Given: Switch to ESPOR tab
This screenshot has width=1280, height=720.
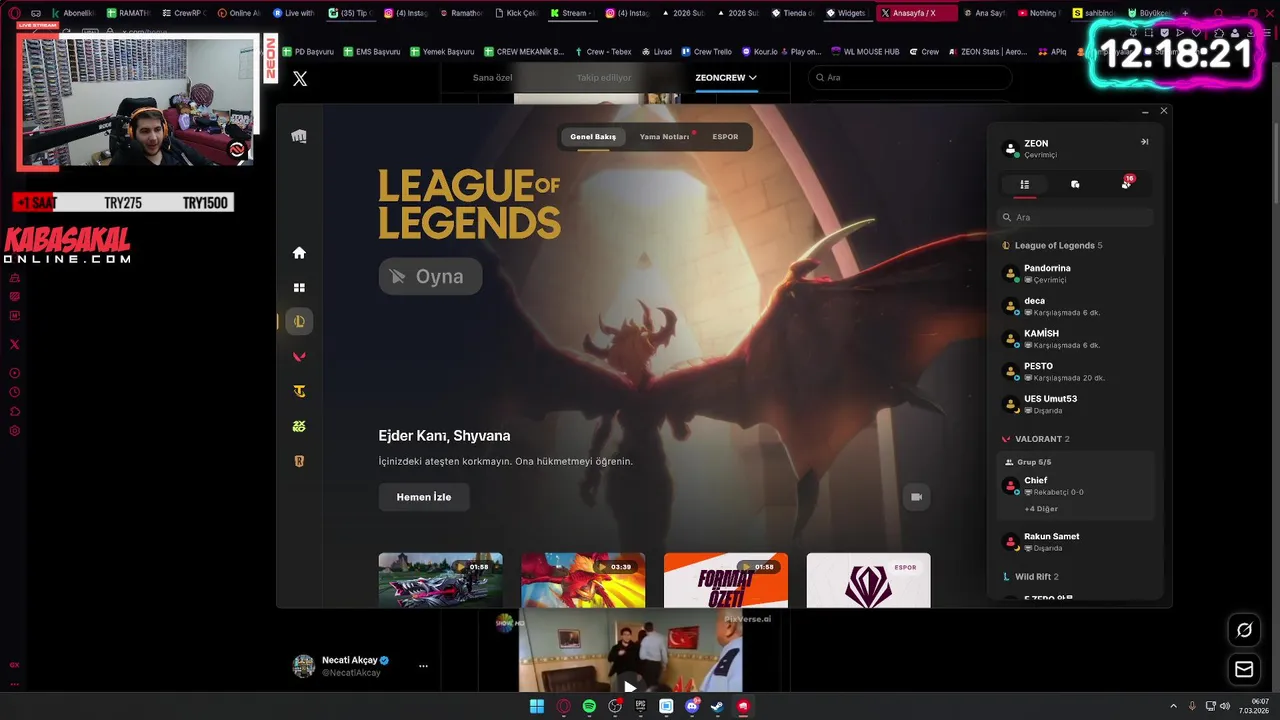Looking at the screenshot, I should click(x=725, y=137).
